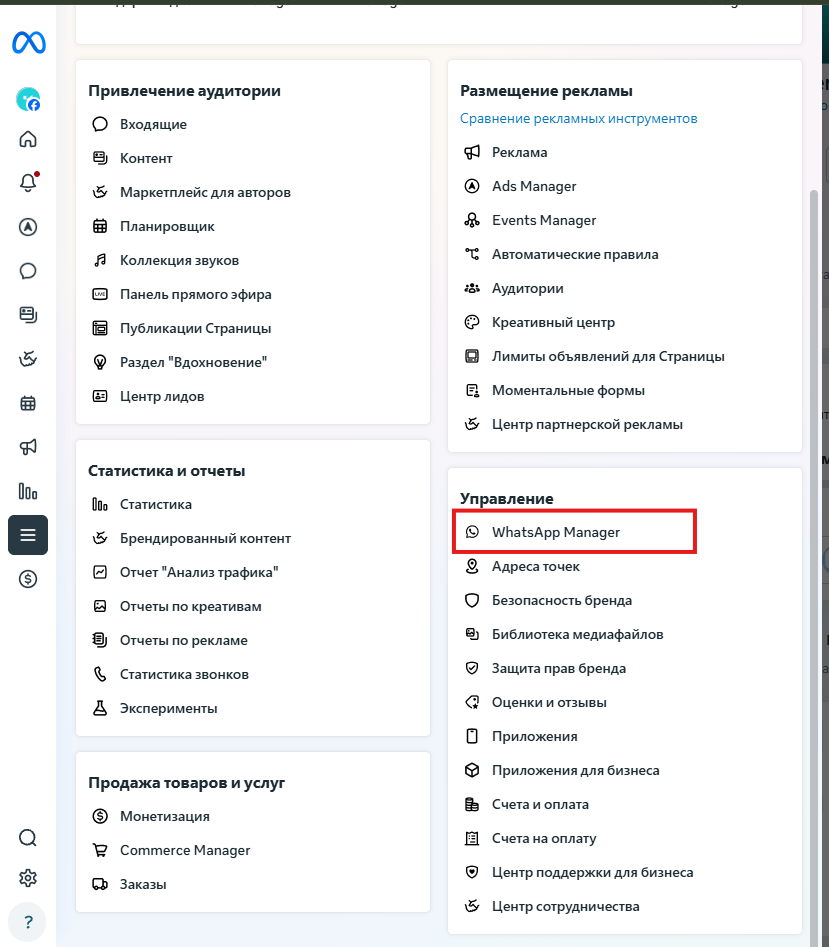This screenshot has width=829, height=947.
Task: Click the magnifier search icon in the sidebar
Action: click(28, 838)
